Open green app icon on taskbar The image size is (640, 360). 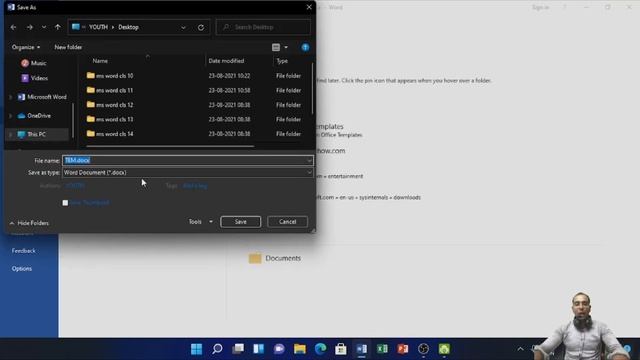tap(444, 349)
